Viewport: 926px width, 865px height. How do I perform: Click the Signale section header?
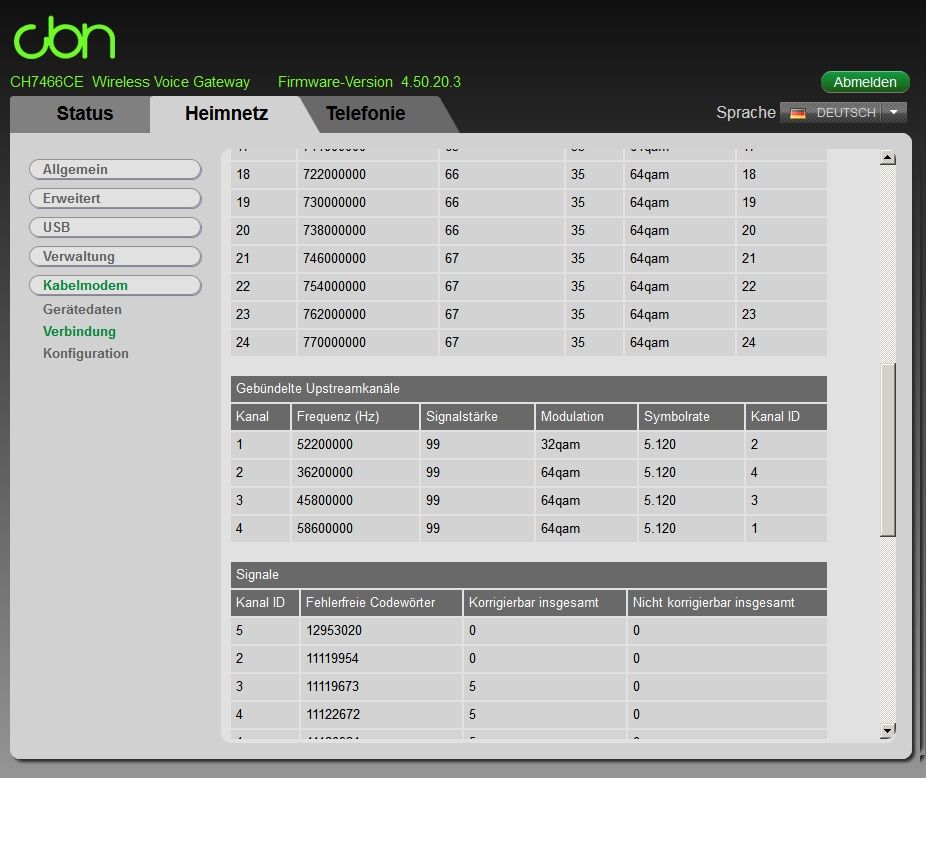[529, 575]
